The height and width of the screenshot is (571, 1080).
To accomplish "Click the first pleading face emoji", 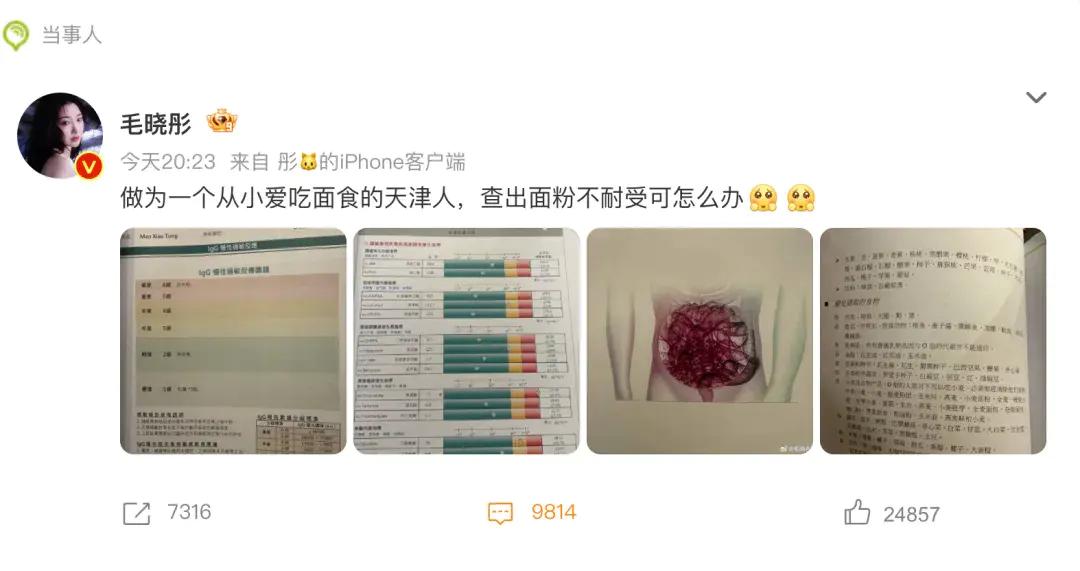I will (764, 198).
